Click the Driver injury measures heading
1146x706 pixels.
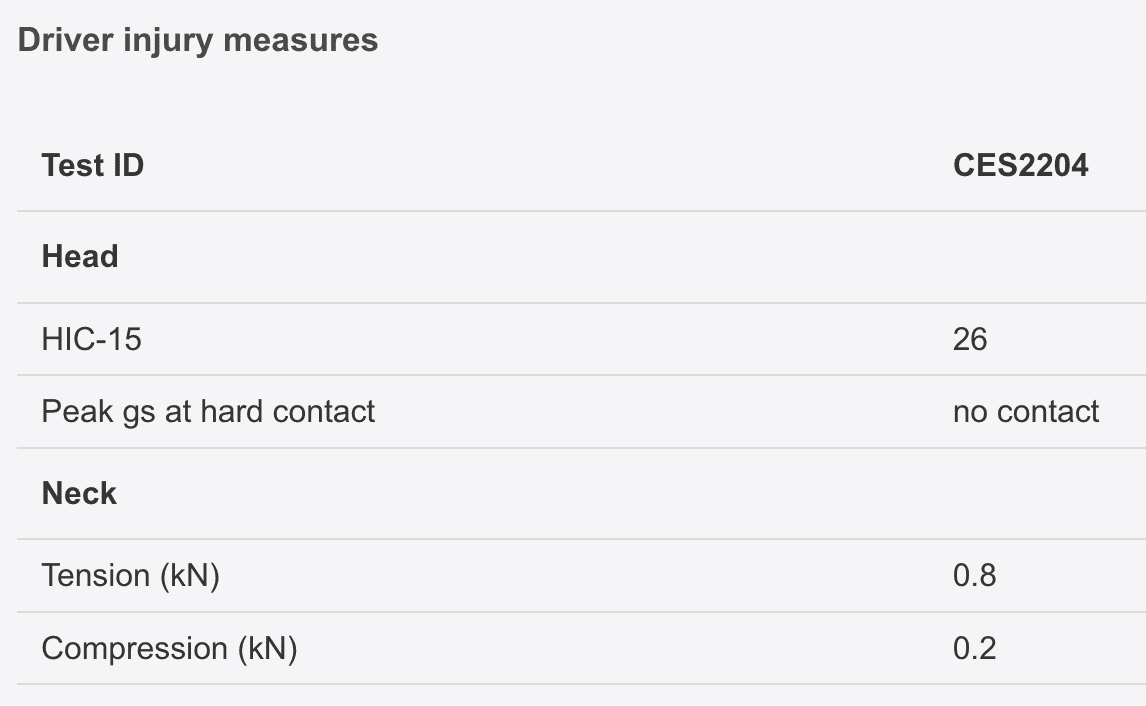click(197, 40)
